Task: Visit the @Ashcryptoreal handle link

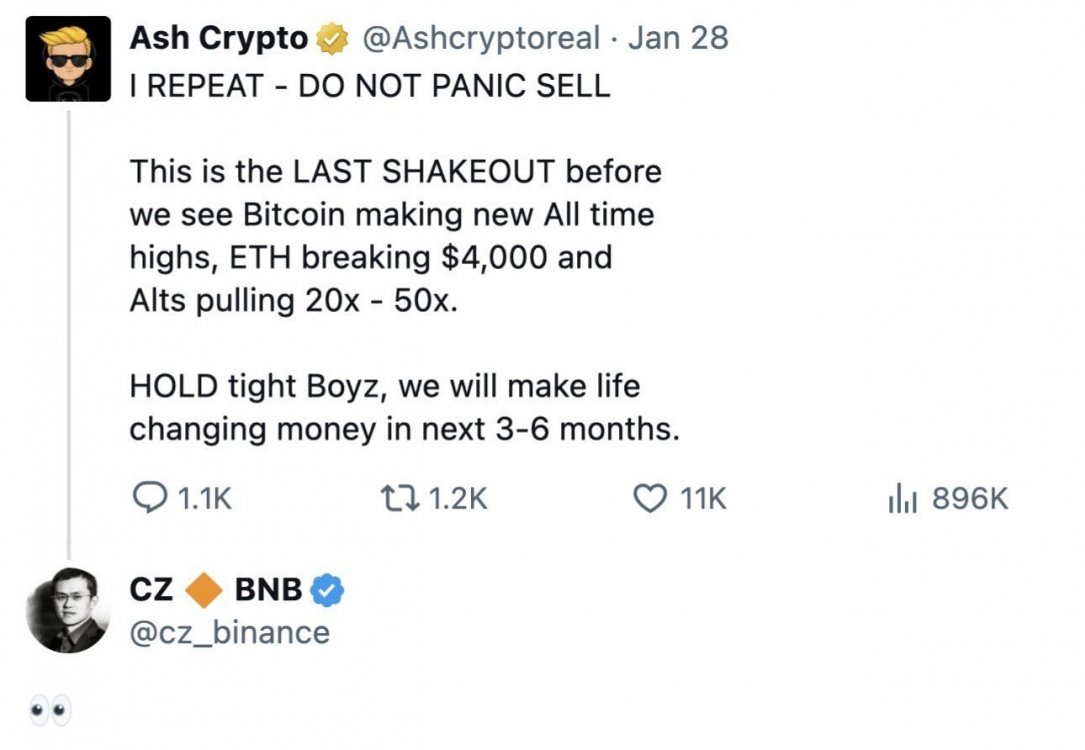Action: (x=480, y=39)
